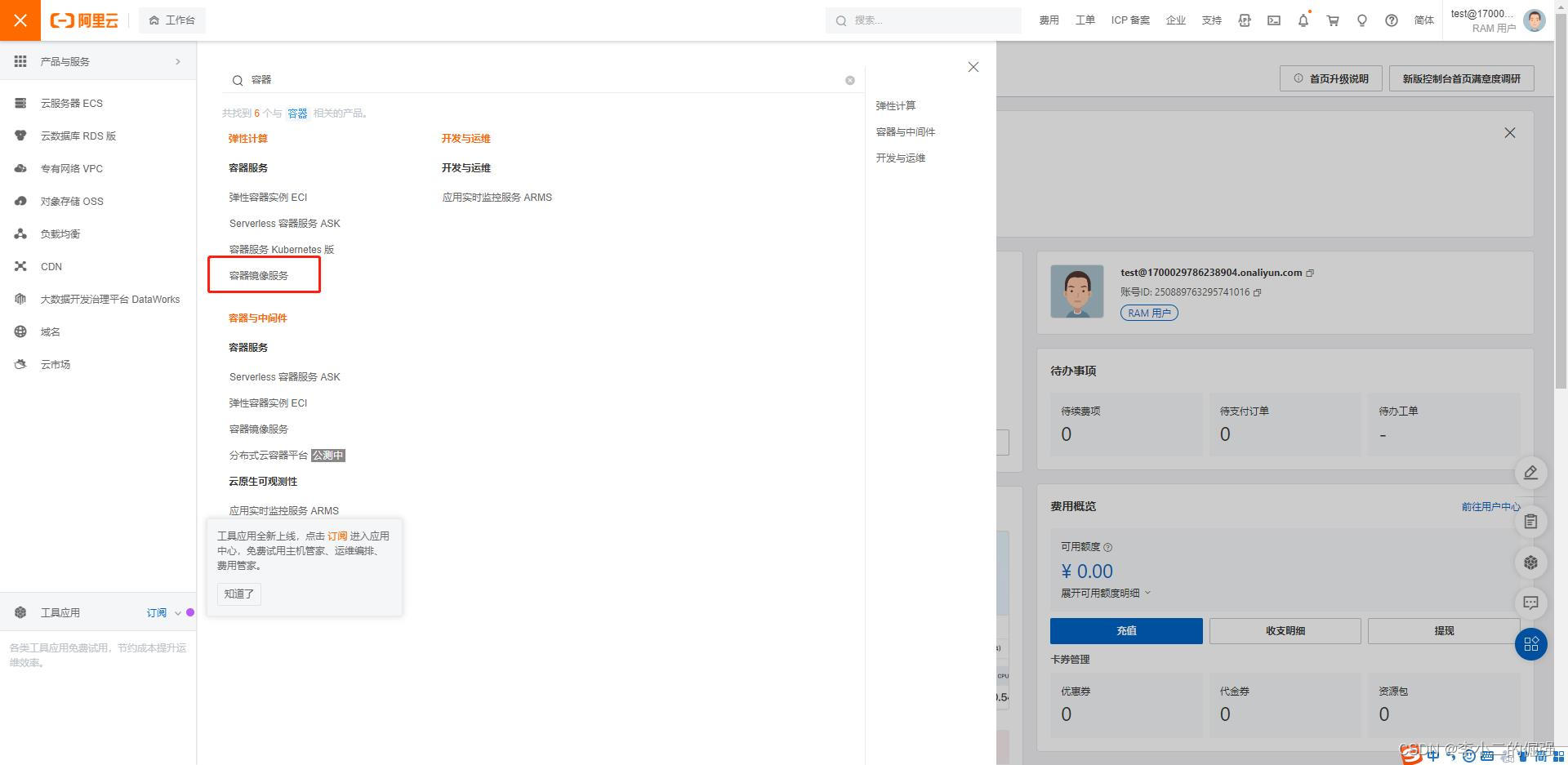
Task: Copy the 账号ID icon
Action: pos(1258,292)
